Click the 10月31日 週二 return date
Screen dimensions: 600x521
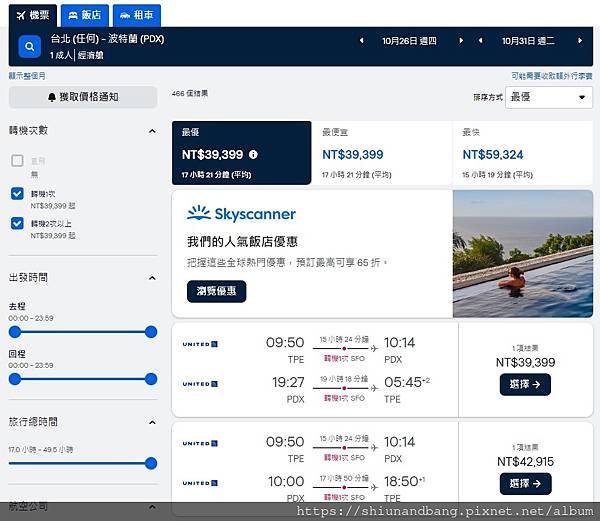528,41
